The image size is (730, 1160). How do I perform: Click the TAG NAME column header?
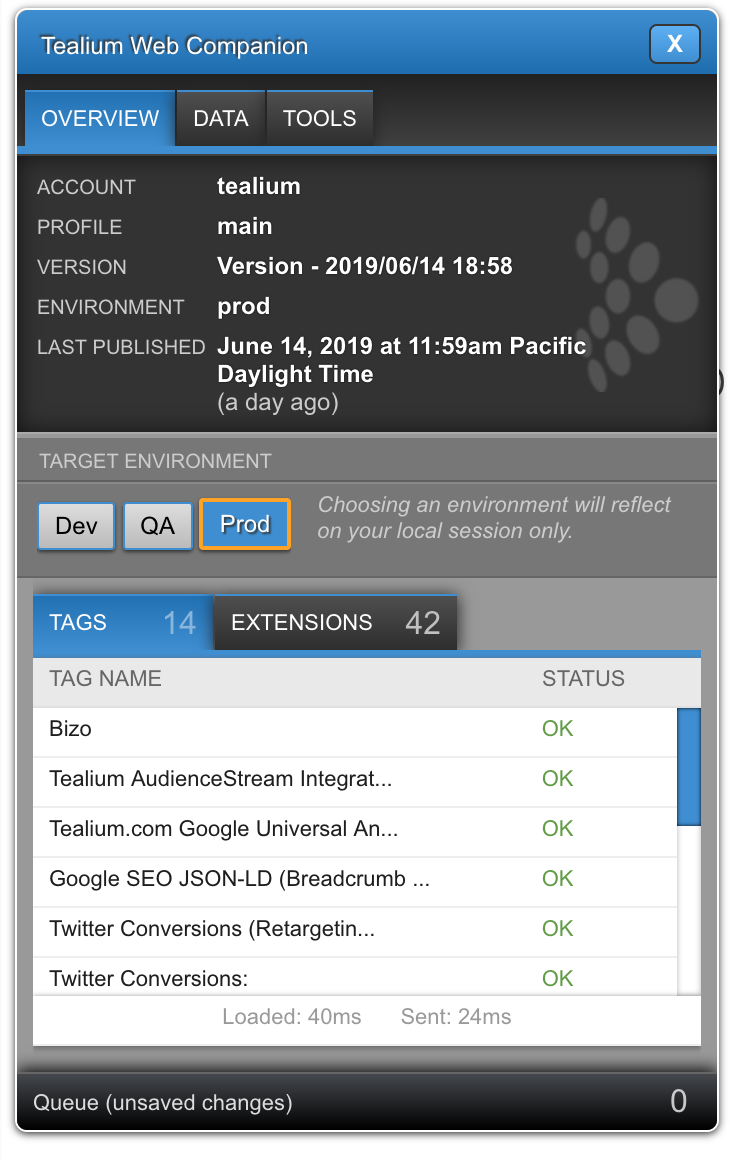tap(105, 678)
